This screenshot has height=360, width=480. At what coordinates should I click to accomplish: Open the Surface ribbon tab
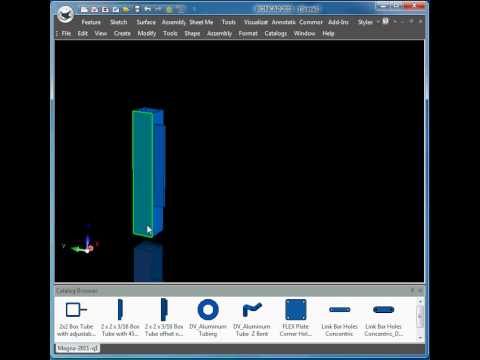(x=146, y=22)
